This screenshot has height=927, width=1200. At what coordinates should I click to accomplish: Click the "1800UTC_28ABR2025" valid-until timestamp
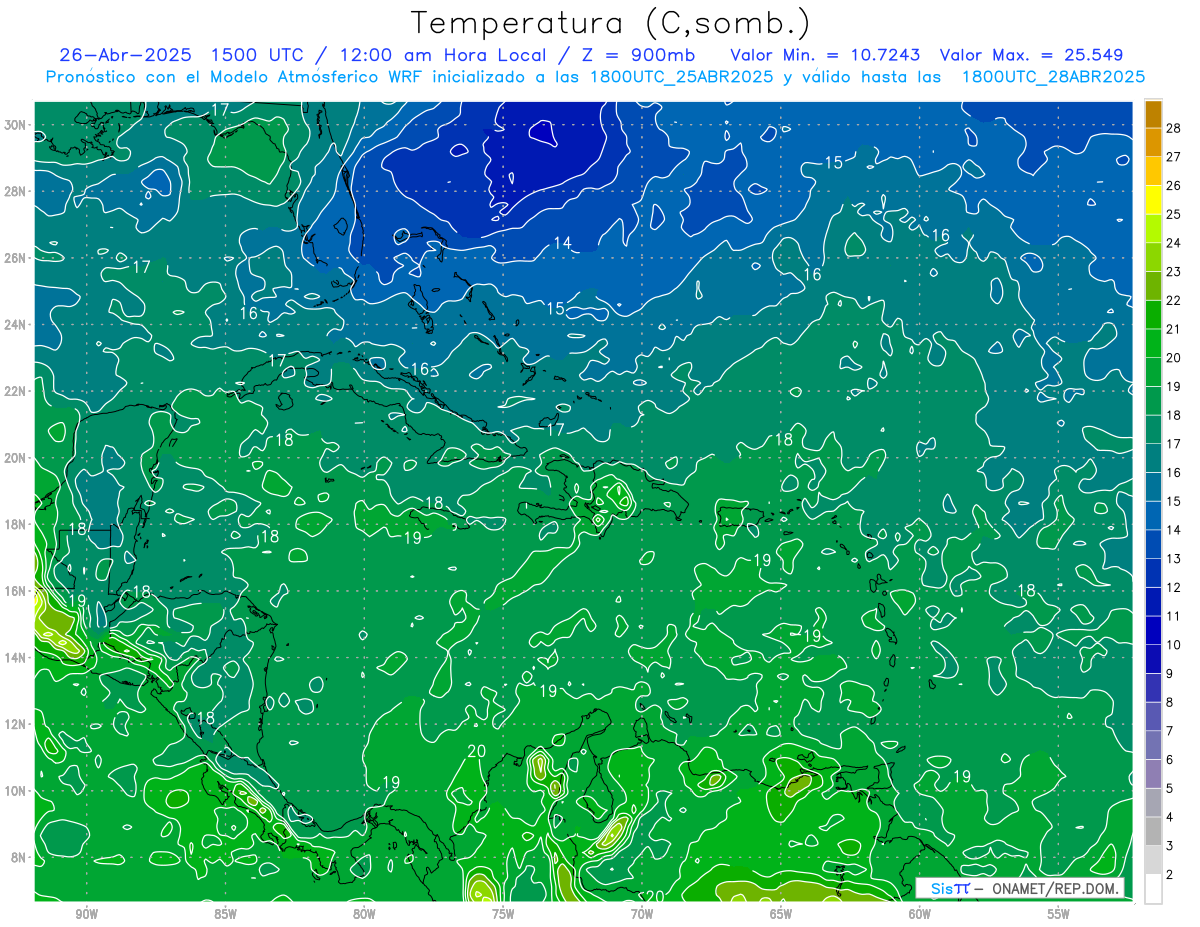coord(1053,77)
